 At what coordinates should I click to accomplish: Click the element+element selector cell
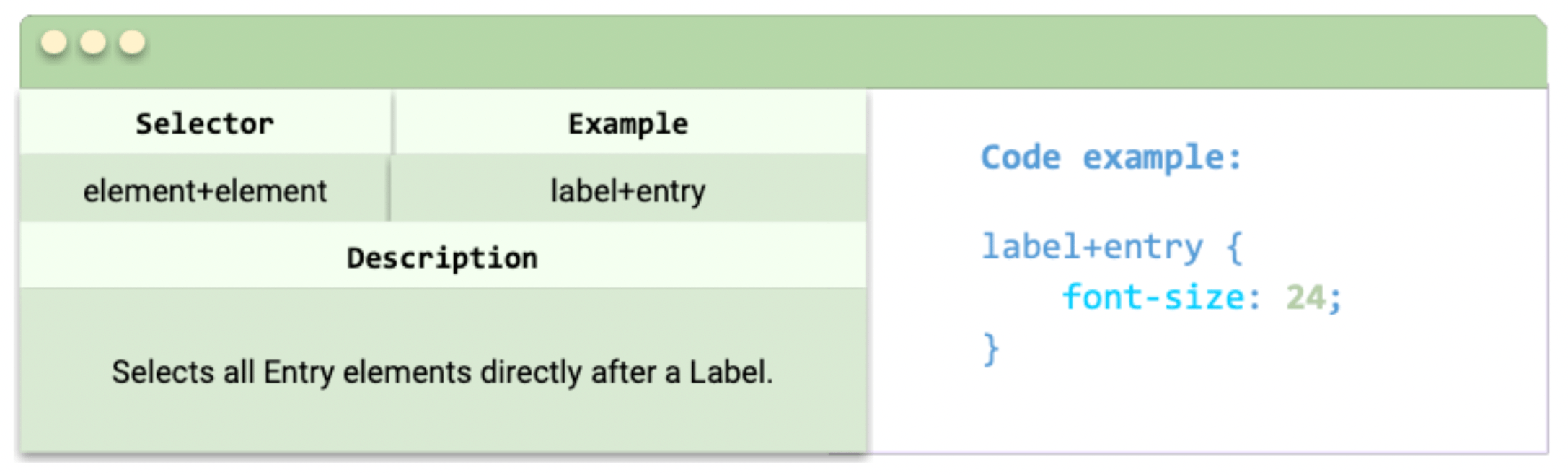coord(205,191)
